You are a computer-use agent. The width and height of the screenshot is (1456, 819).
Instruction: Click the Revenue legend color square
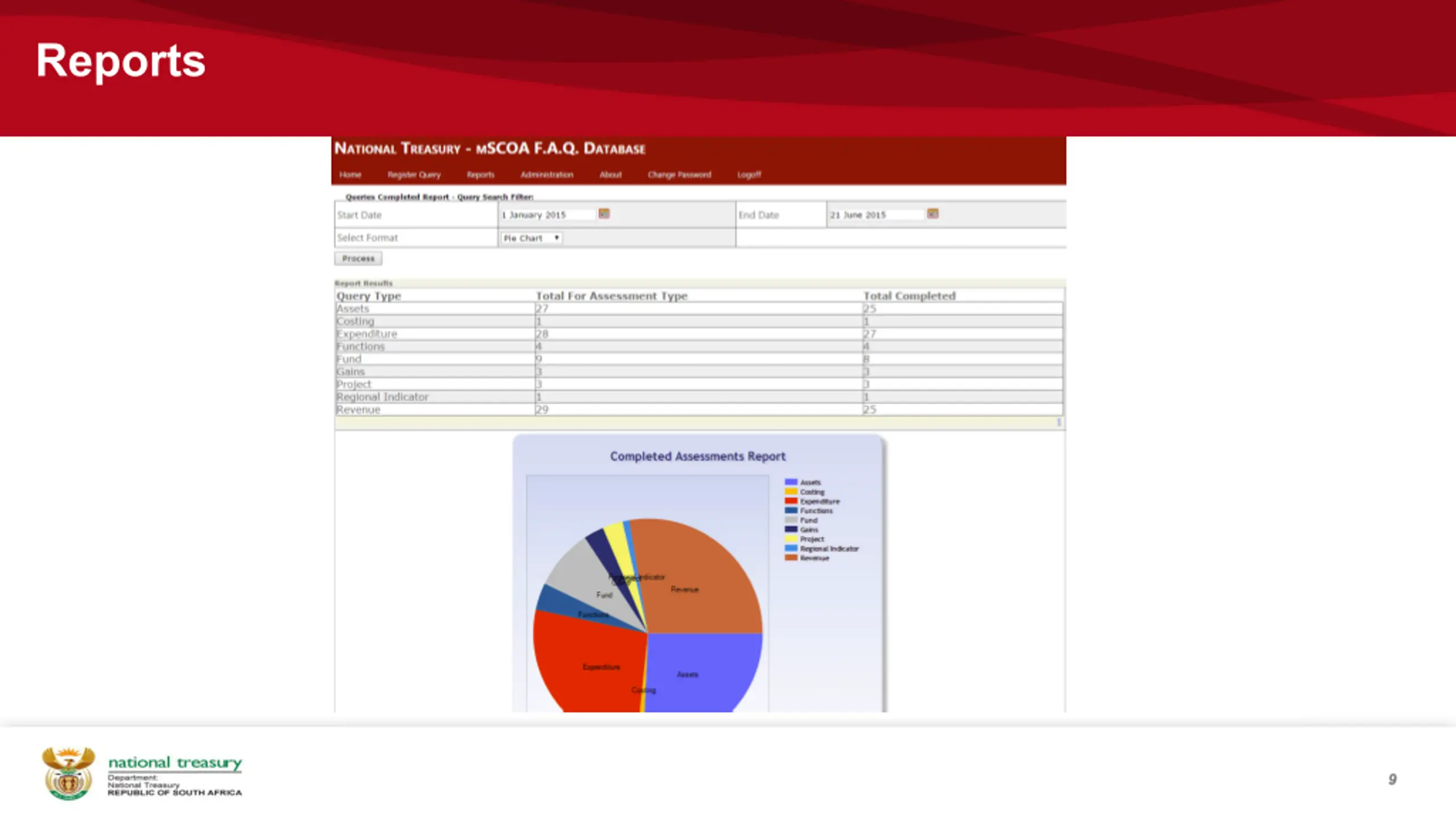(x=791, y=558)
